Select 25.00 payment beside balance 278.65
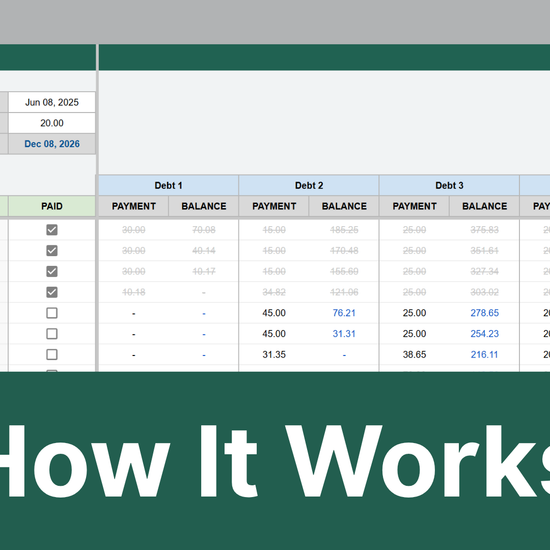This screenshot has height=550, width=550. point(414,313)
